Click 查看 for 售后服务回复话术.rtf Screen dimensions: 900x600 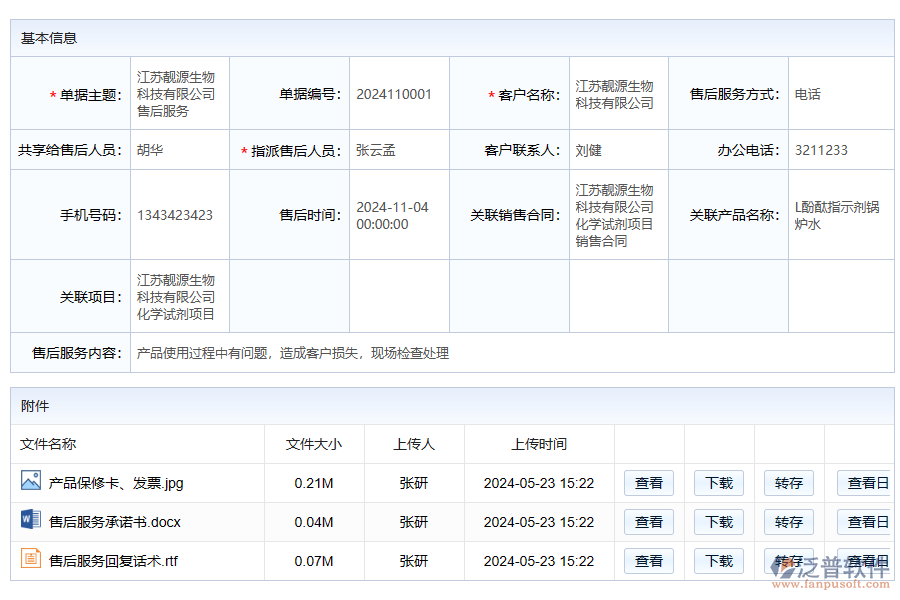coord(648,560)
